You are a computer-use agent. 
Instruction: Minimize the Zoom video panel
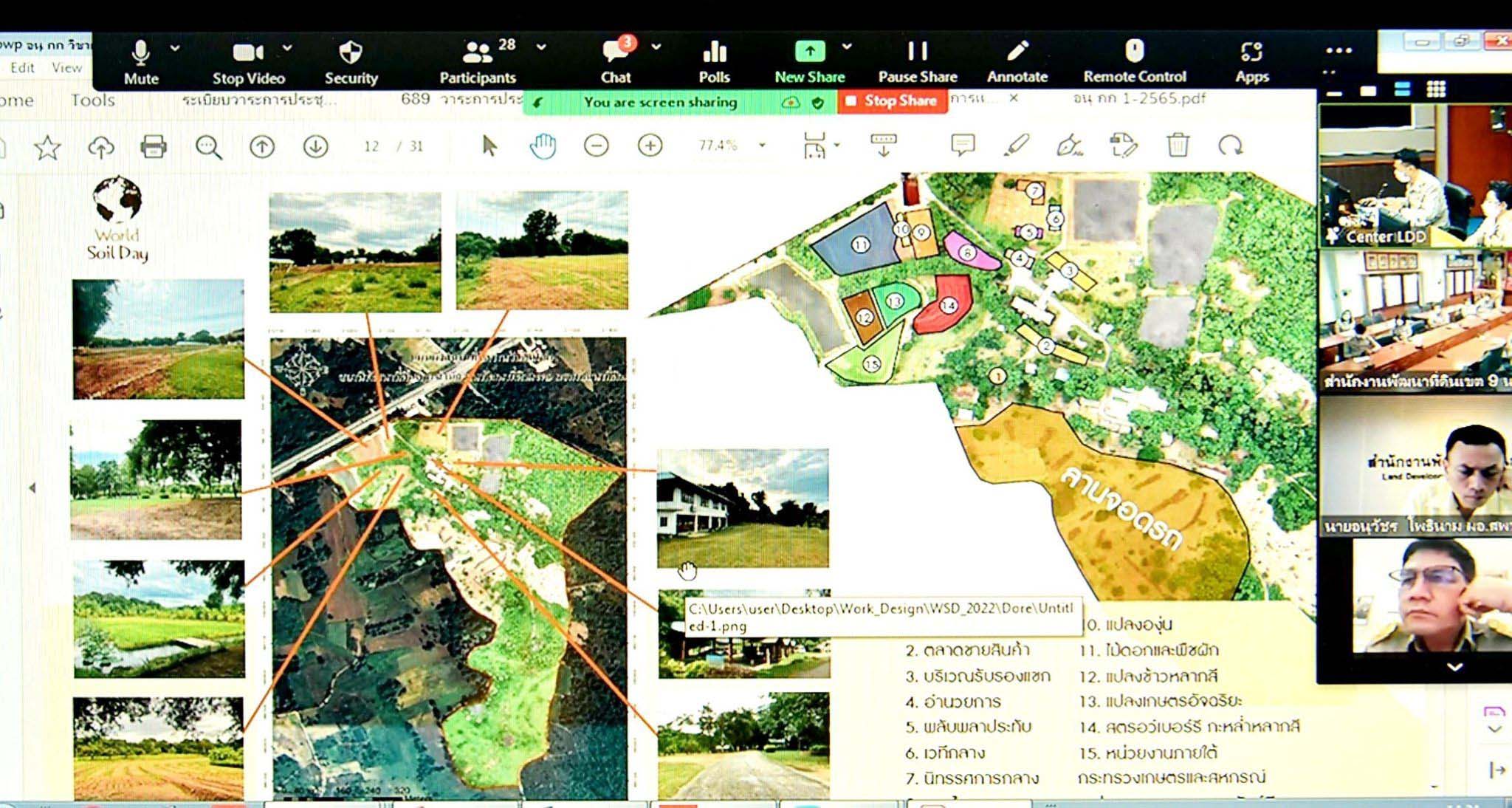tap(1334, 94)
